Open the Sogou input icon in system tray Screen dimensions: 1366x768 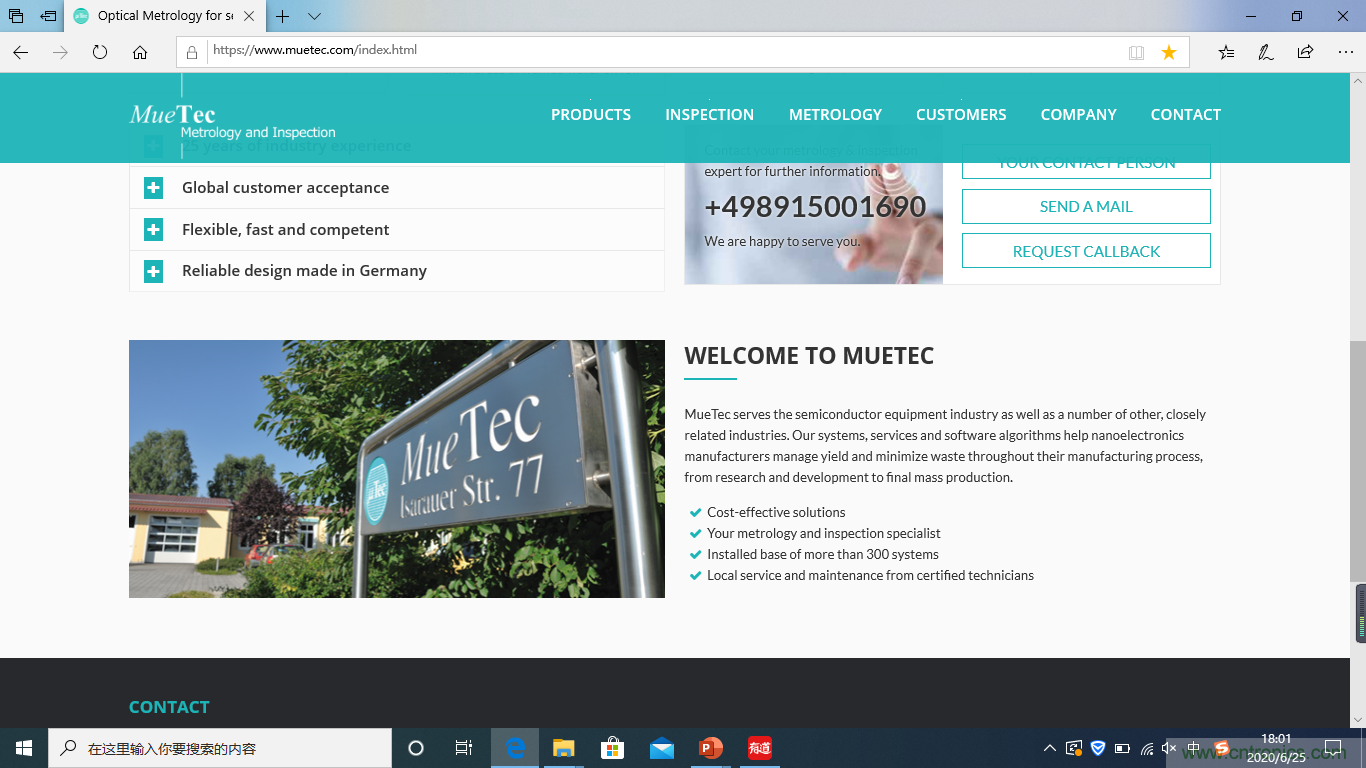[1220, 747]
